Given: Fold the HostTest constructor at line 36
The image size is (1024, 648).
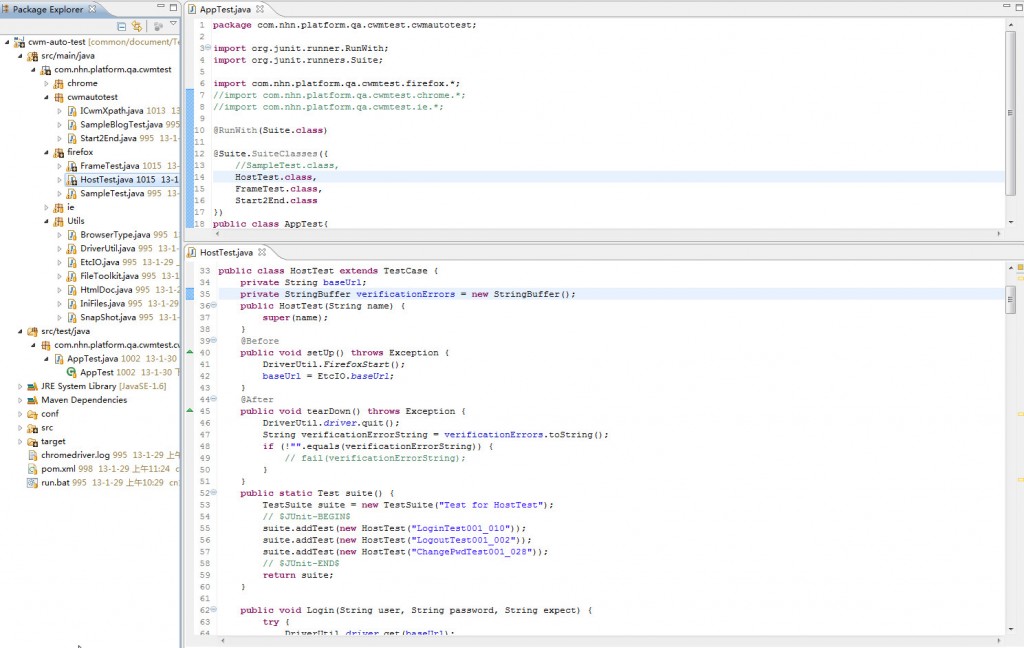Looking at the screenshot, I should click(214, 305).
